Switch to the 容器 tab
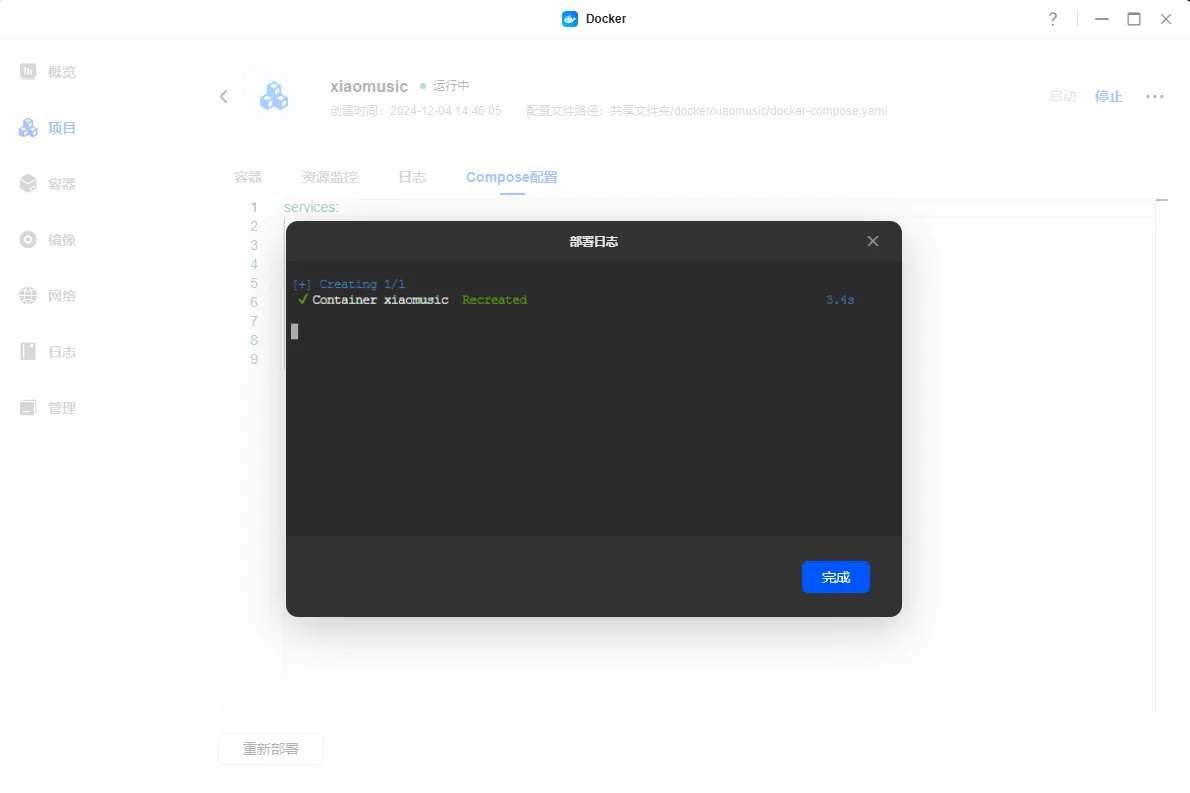 coord(248,177)
